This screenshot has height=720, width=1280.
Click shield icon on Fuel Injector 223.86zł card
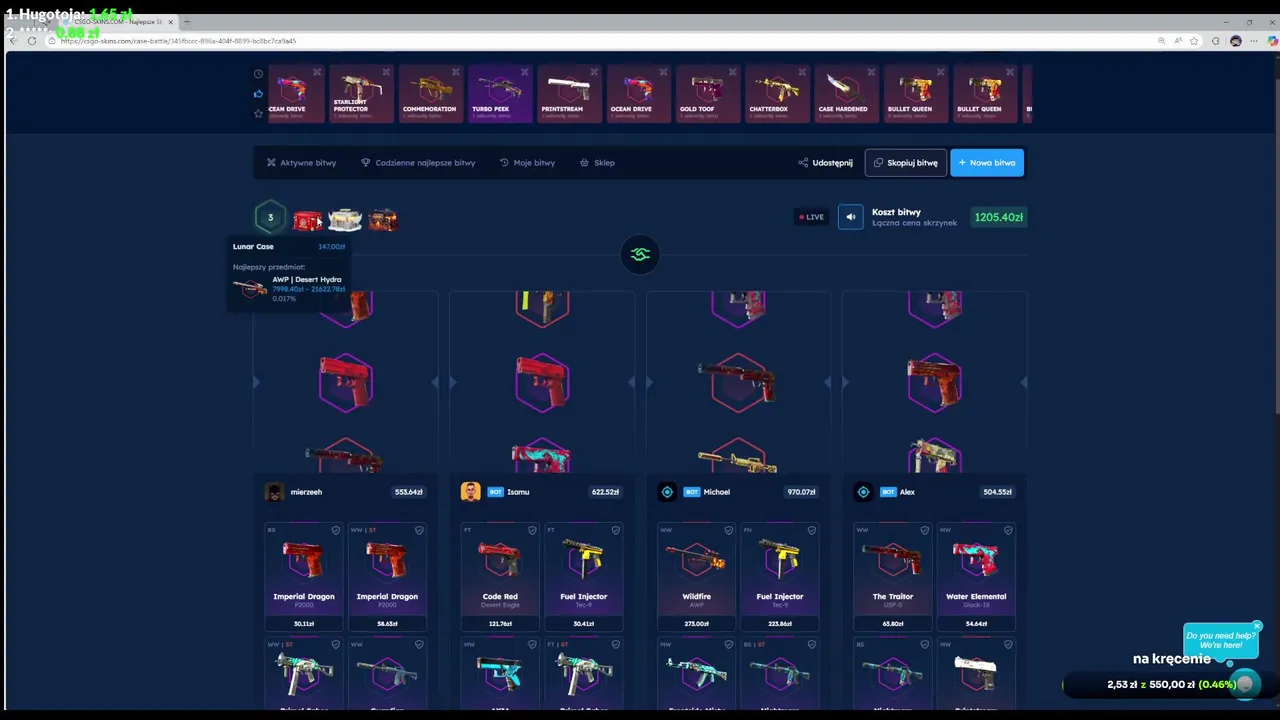(811, 530)
